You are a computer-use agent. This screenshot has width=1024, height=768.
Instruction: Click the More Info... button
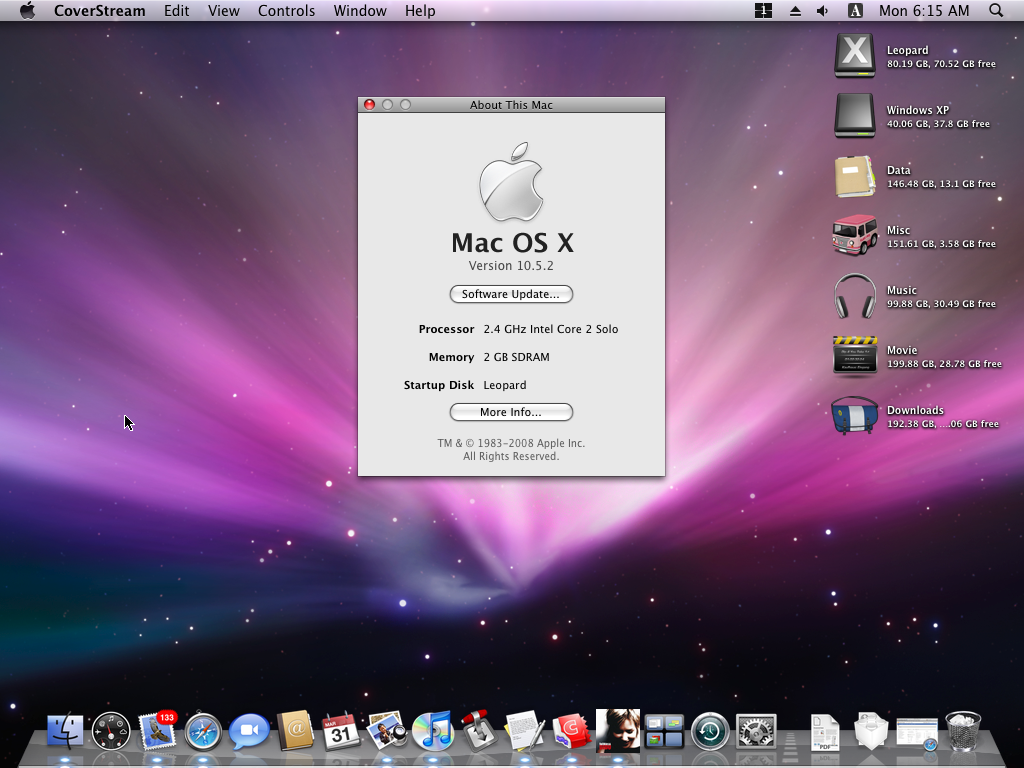coord(511,412)
